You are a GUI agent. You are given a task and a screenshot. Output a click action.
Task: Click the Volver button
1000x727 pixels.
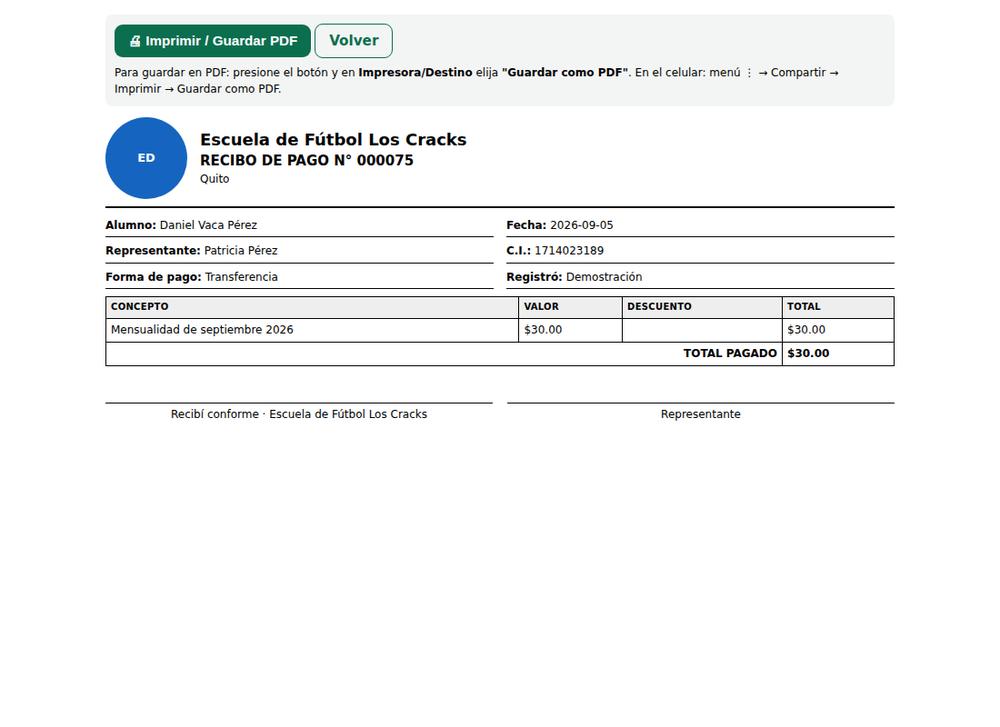point(353,41)
